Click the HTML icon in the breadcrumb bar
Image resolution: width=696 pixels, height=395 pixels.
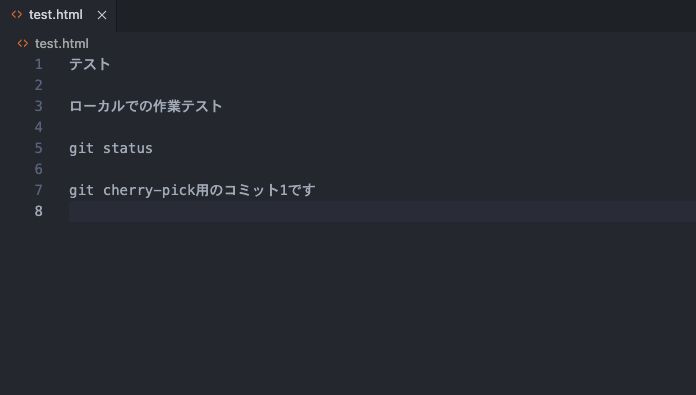pos(23,43)
